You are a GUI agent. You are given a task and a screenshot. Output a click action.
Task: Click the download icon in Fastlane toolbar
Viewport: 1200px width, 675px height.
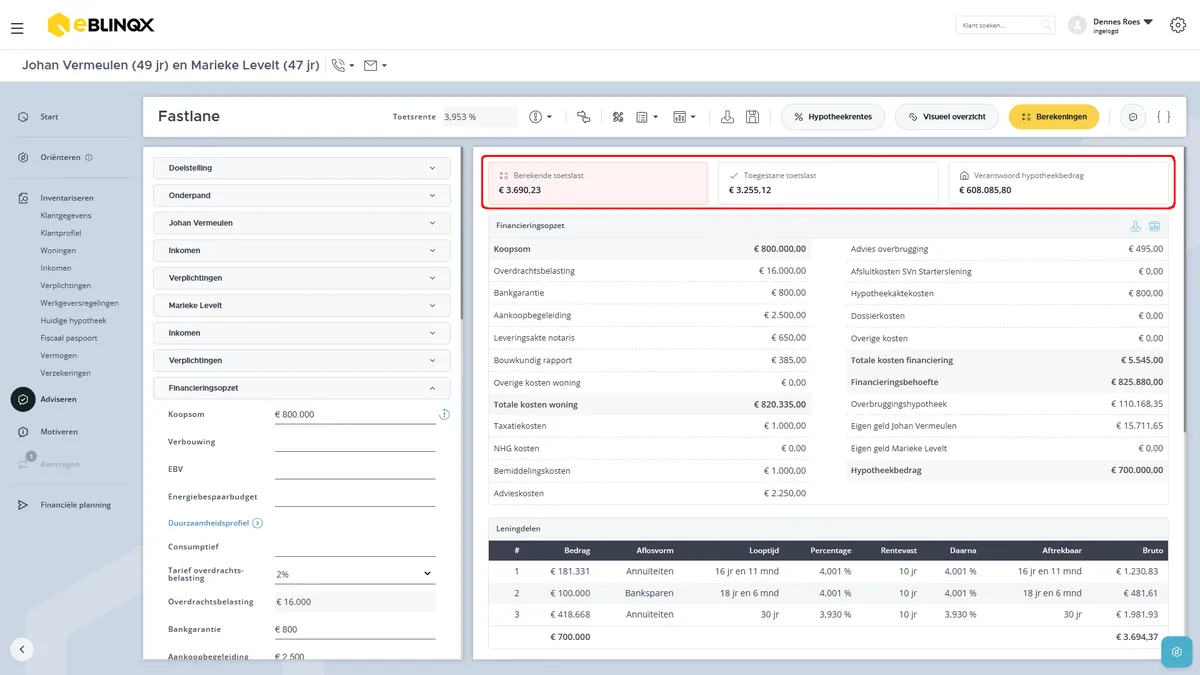pos(728,117)
